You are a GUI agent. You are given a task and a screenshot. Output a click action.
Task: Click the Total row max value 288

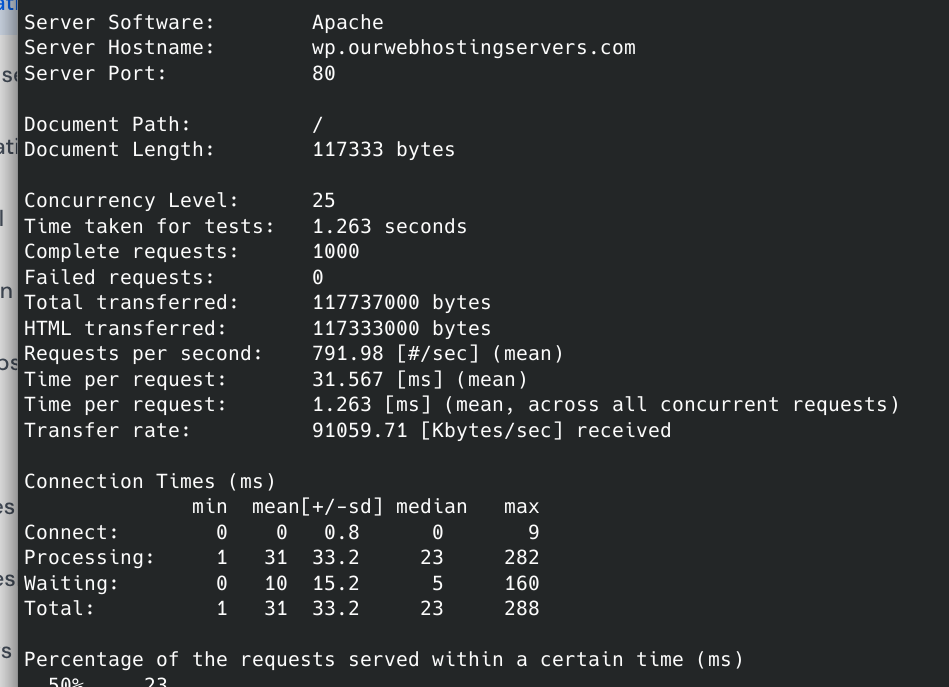point(521,608)
